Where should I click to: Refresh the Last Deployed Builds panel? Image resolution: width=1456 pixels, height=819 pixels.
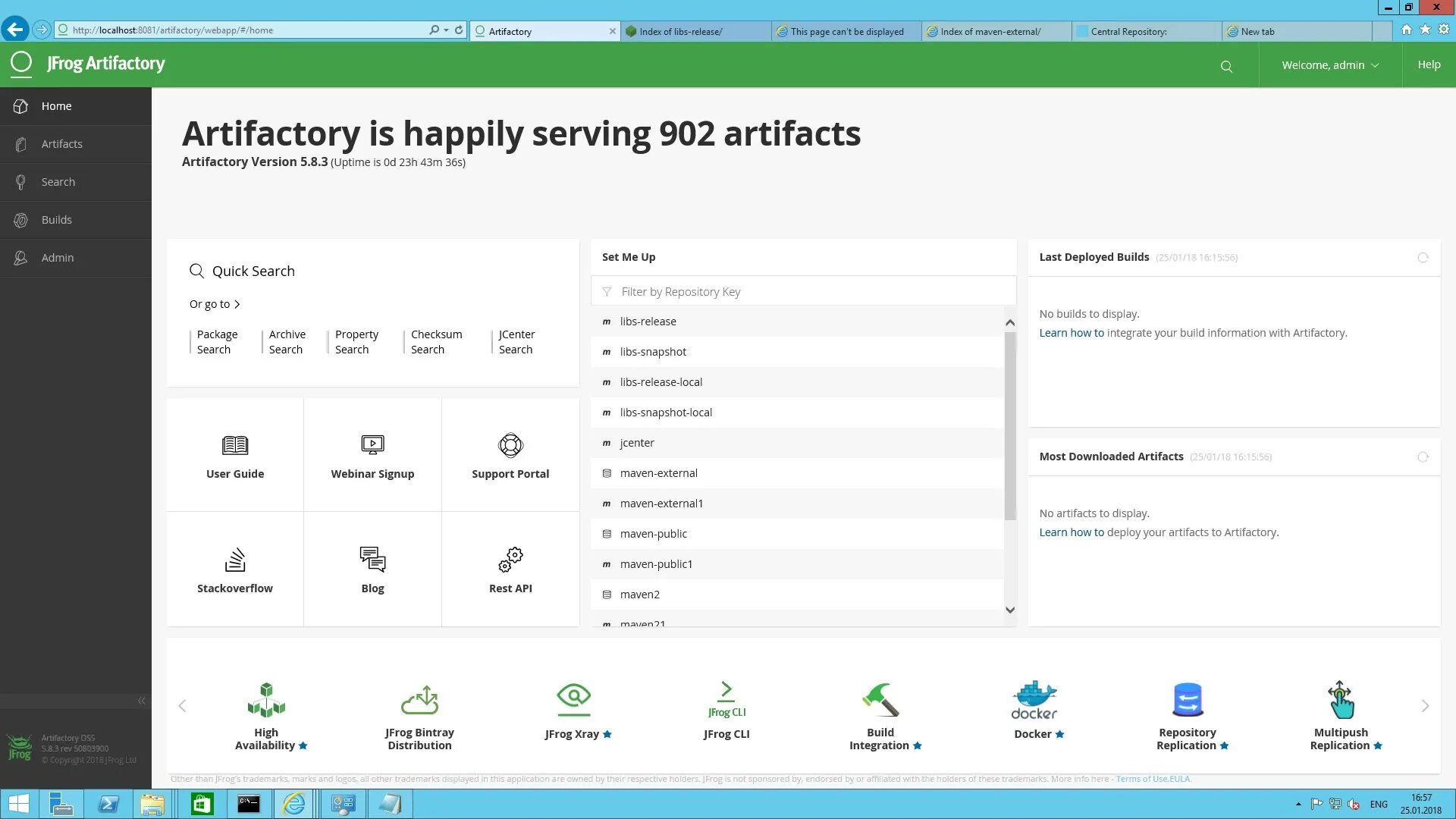1423,258
